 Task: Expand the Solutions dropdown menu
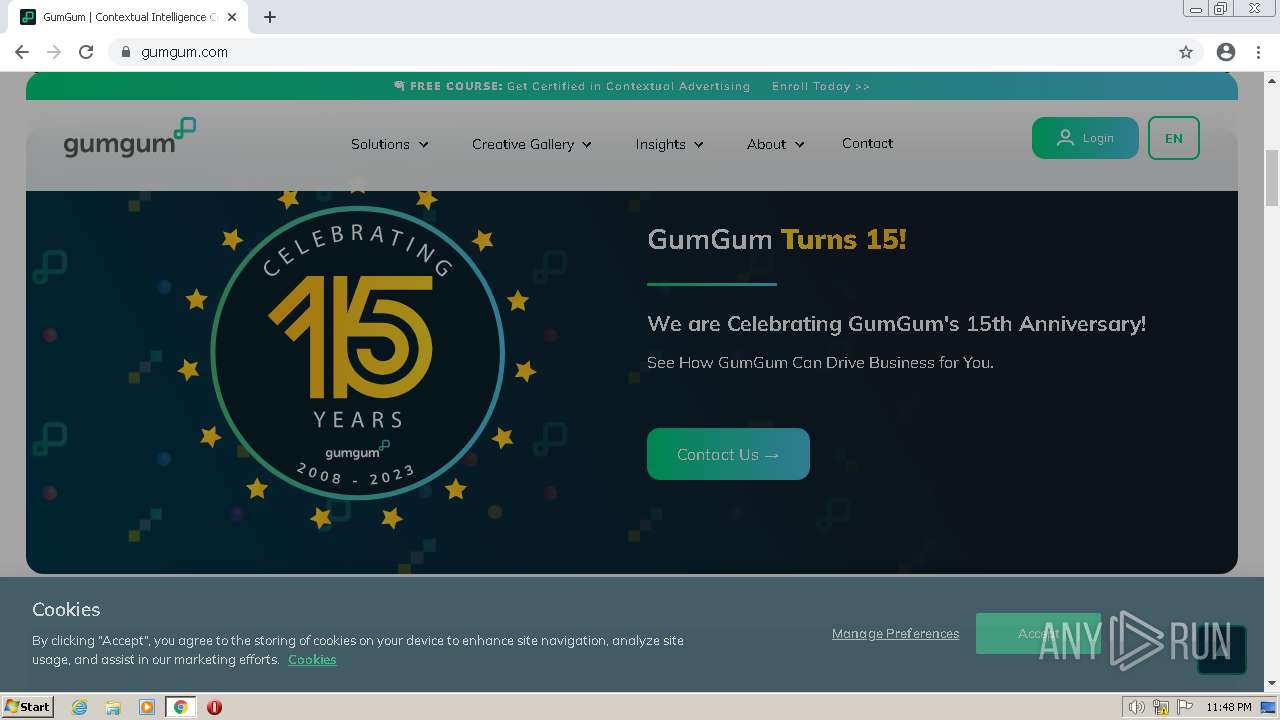[x=390, y=144]
